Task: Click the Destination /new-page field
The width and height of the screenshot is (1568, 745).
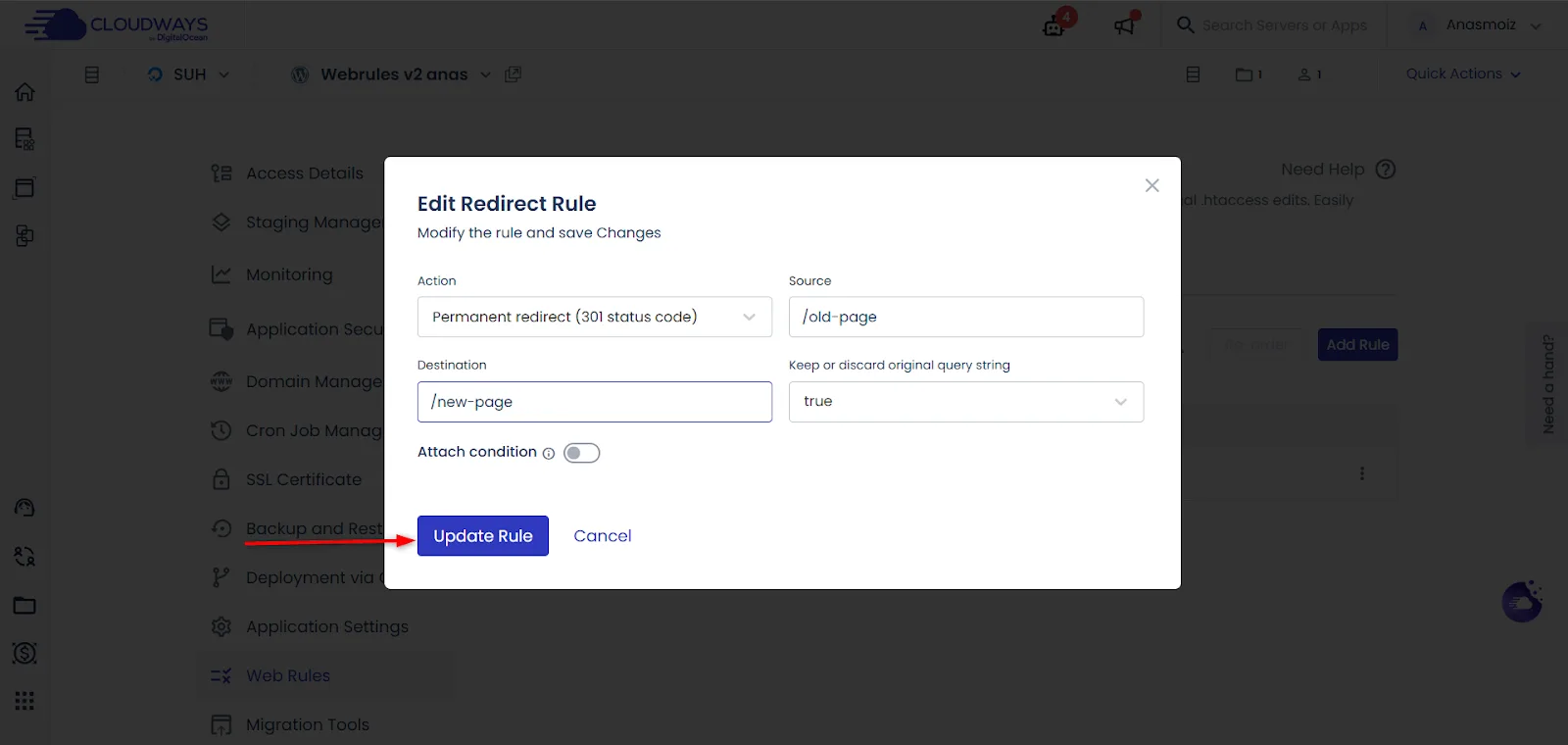Action: tap(595, 402)
